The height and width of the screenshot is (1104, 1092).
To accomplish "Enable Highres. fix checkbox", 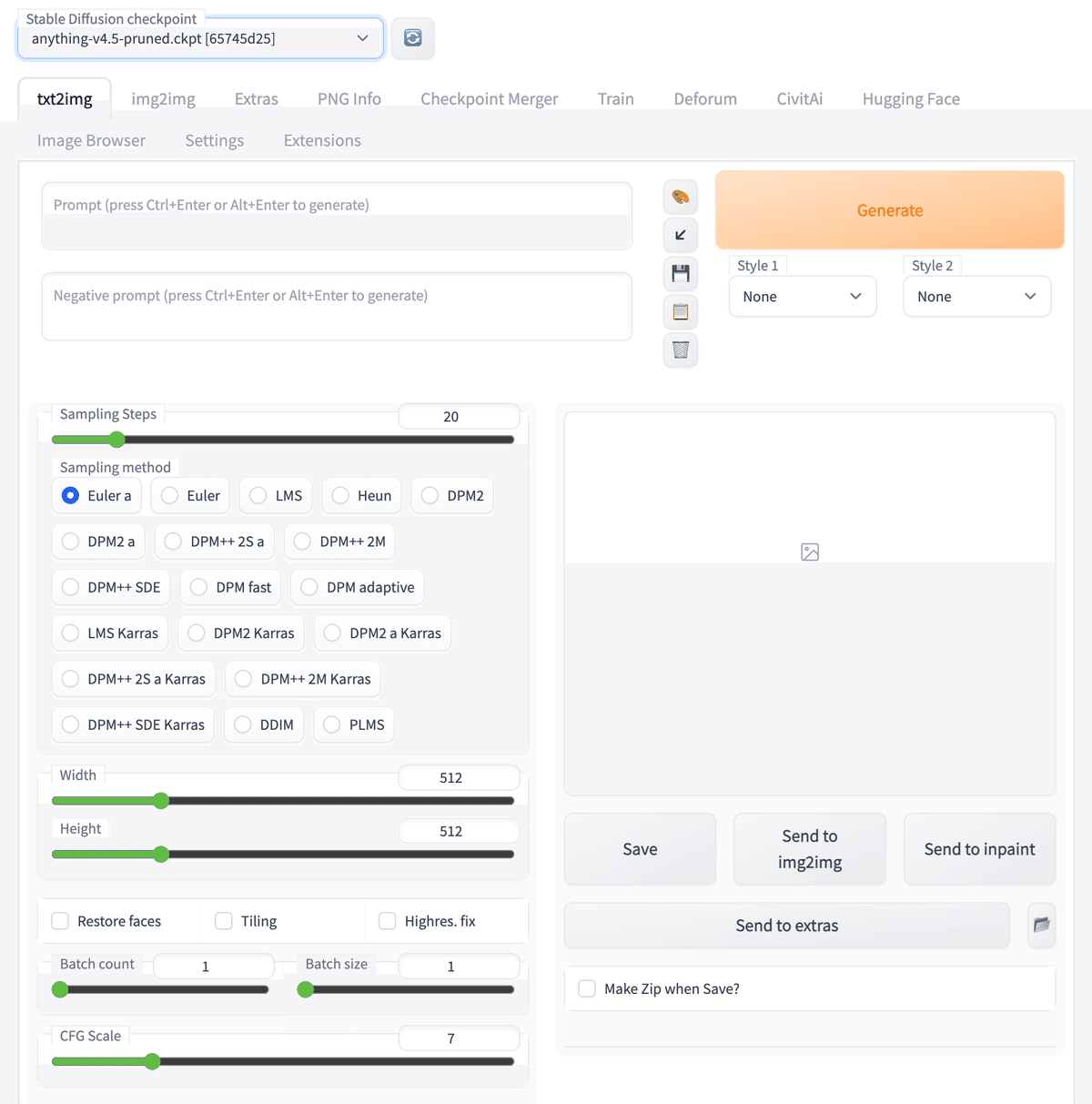I will [388, 921].
